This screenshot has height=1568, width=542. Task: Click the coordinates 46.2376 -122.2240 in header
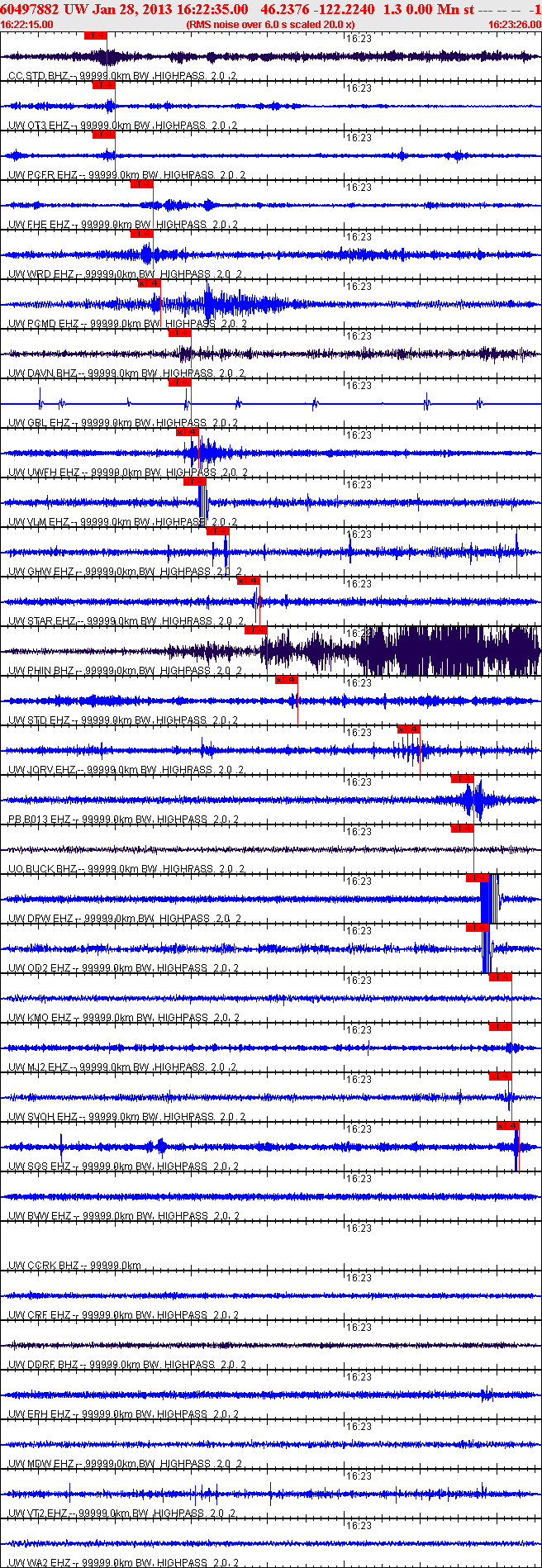click(316, 9)
